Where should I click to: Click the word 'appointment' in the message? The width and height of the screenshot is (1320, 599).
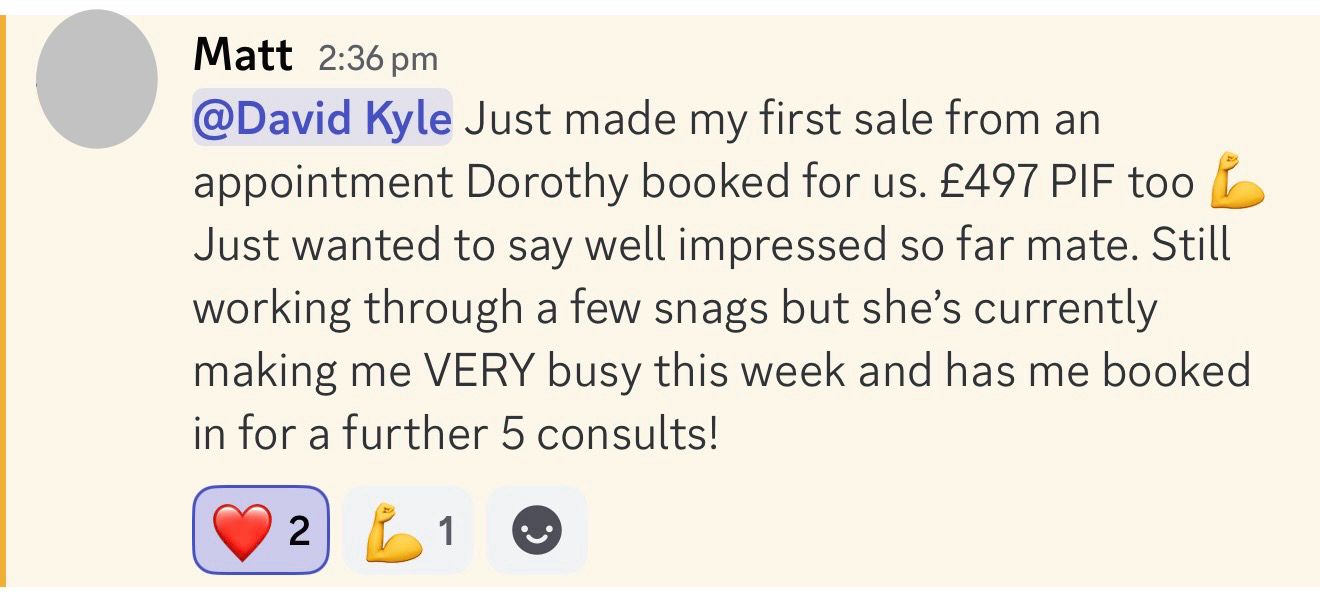[321, 185]
